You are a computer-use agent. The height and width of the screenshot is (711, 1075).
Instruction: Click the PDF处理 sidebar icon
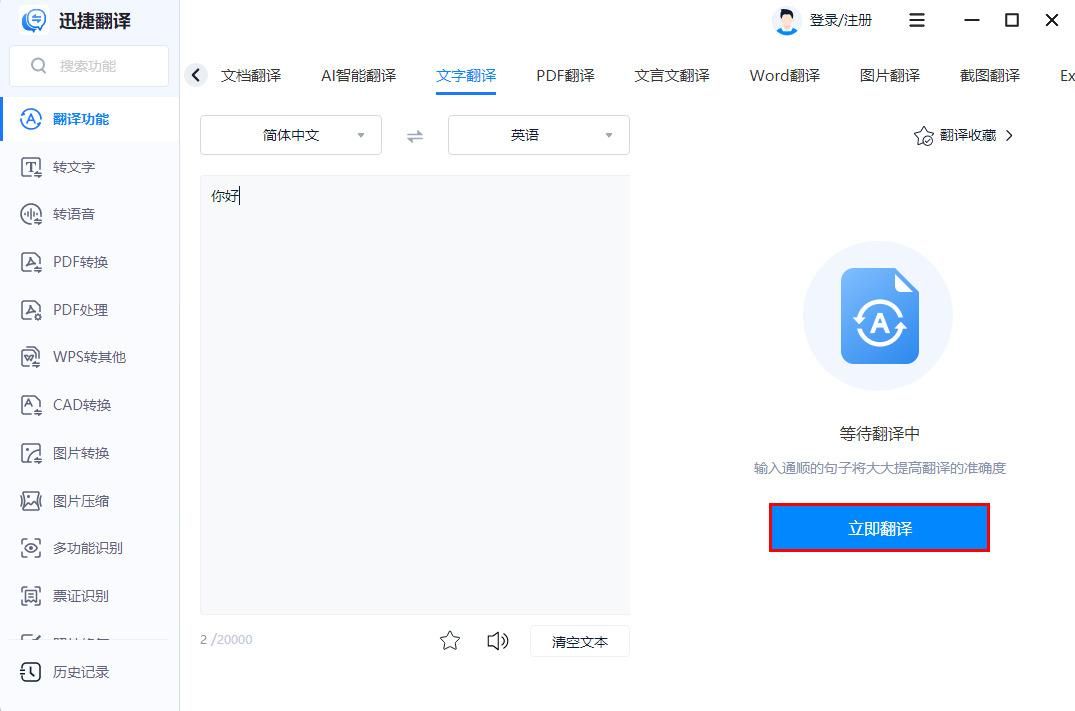pos(31,310)
